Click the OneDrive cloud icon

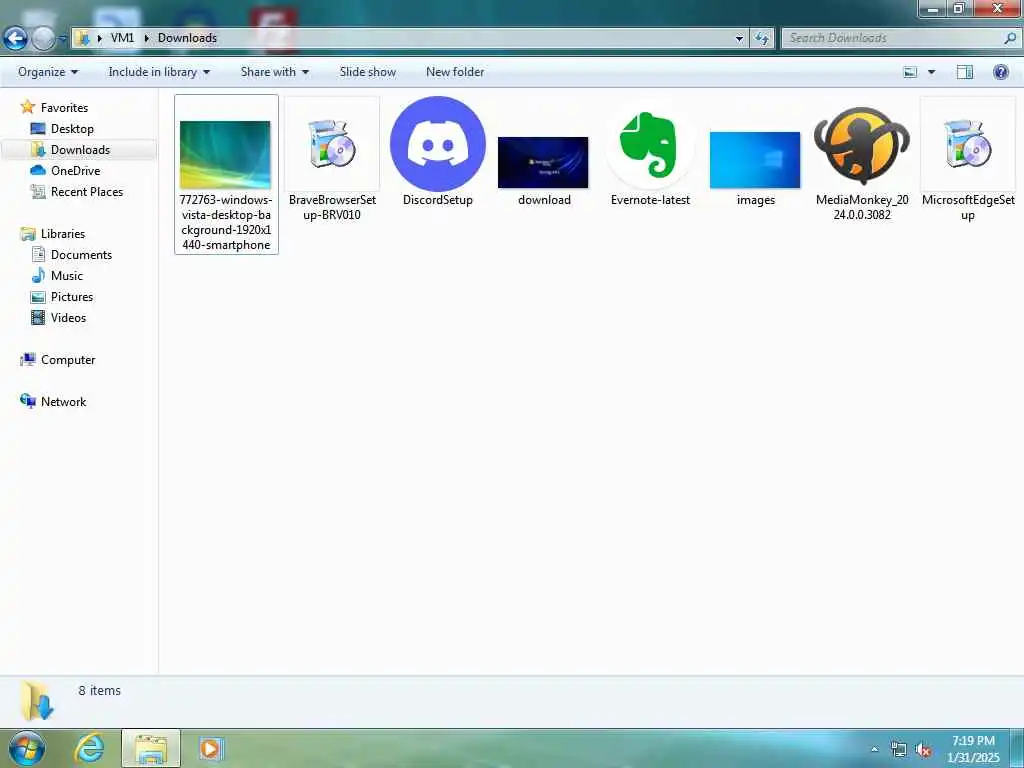[x=38, y=170]
